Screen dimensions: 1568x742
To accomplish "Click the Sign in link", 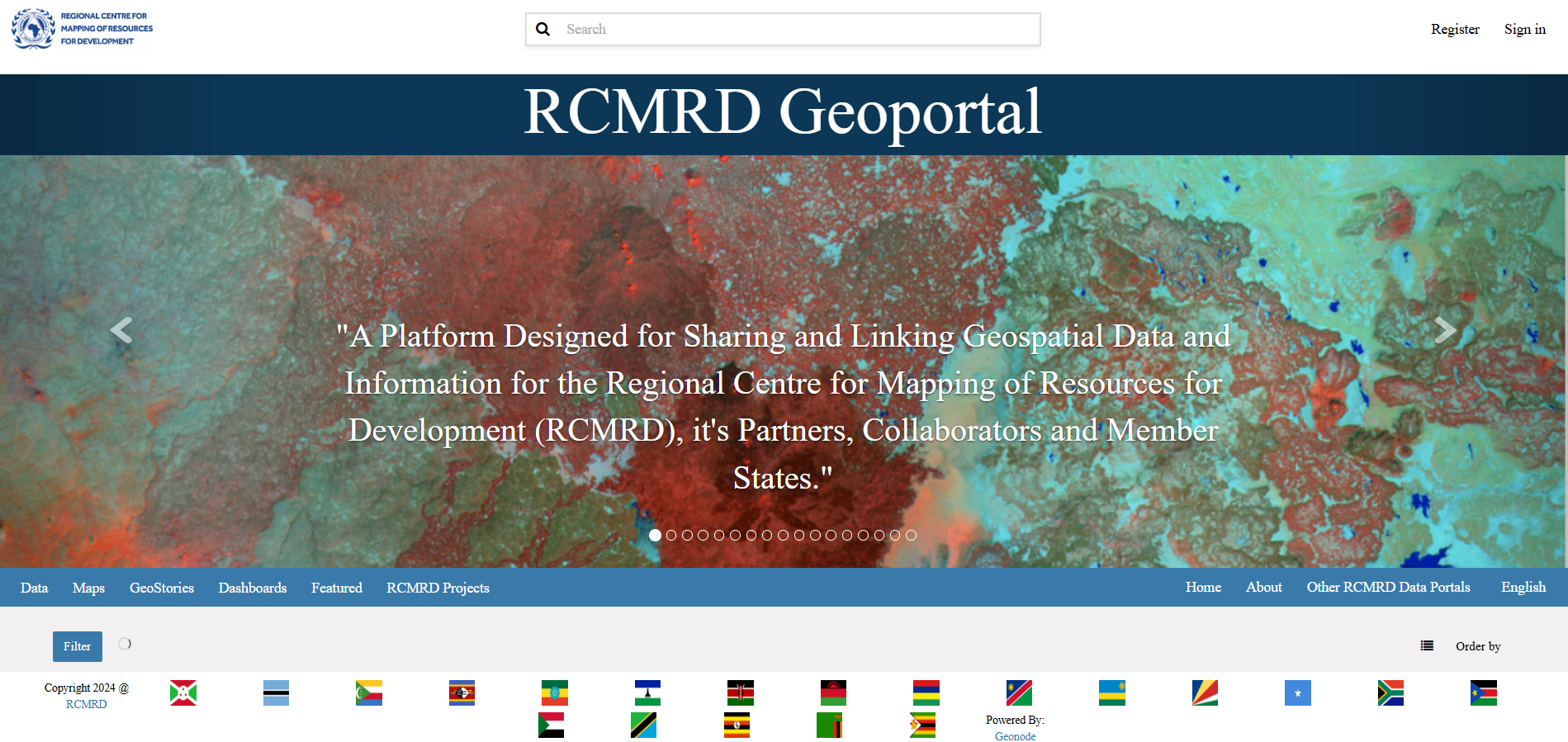I will (1524, 29).
